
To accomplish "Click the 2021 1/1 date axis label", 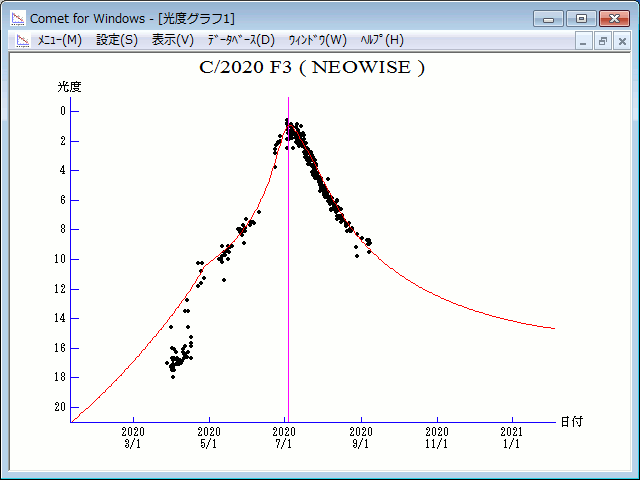I will tap(512, 438).
